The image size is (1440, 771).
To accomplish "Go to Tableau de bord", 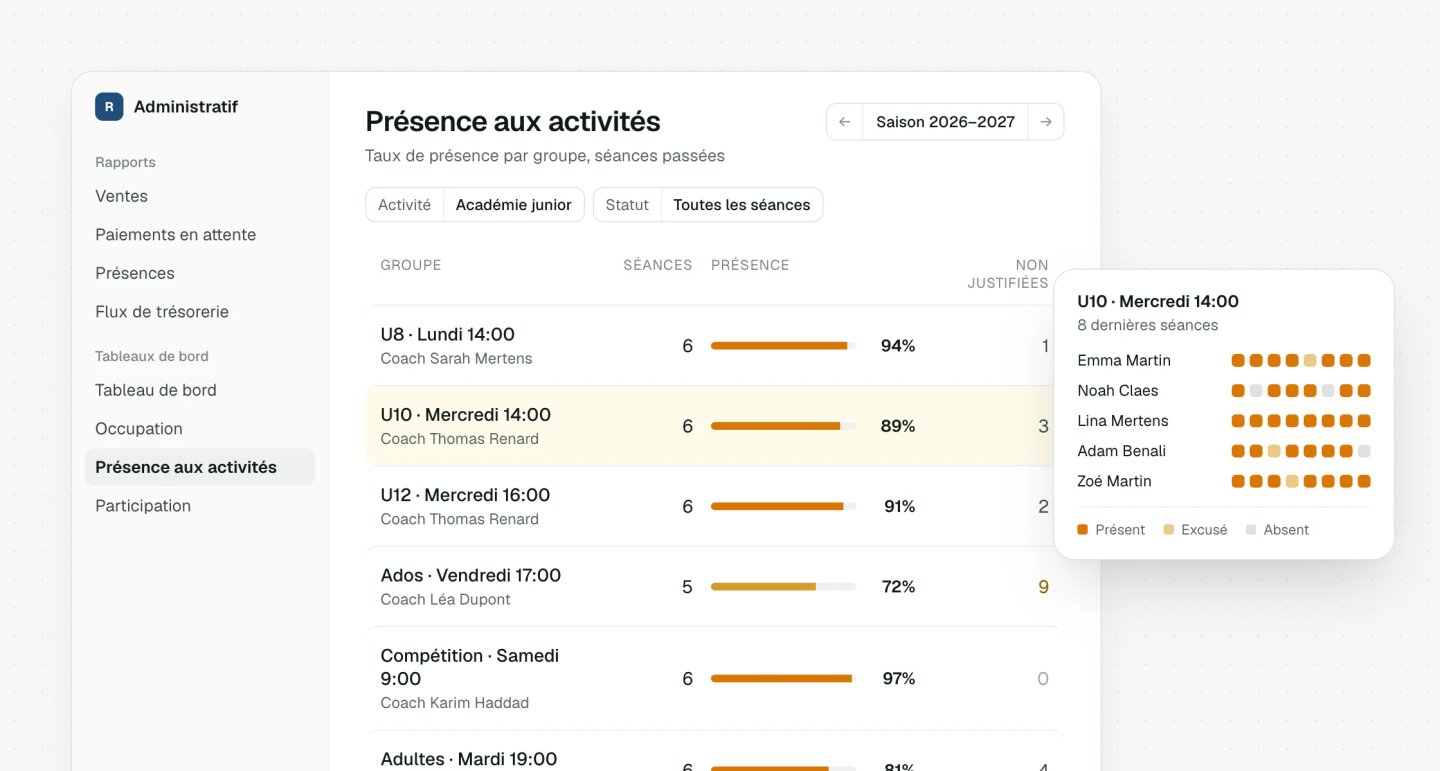I will click(x=156, y=390).
